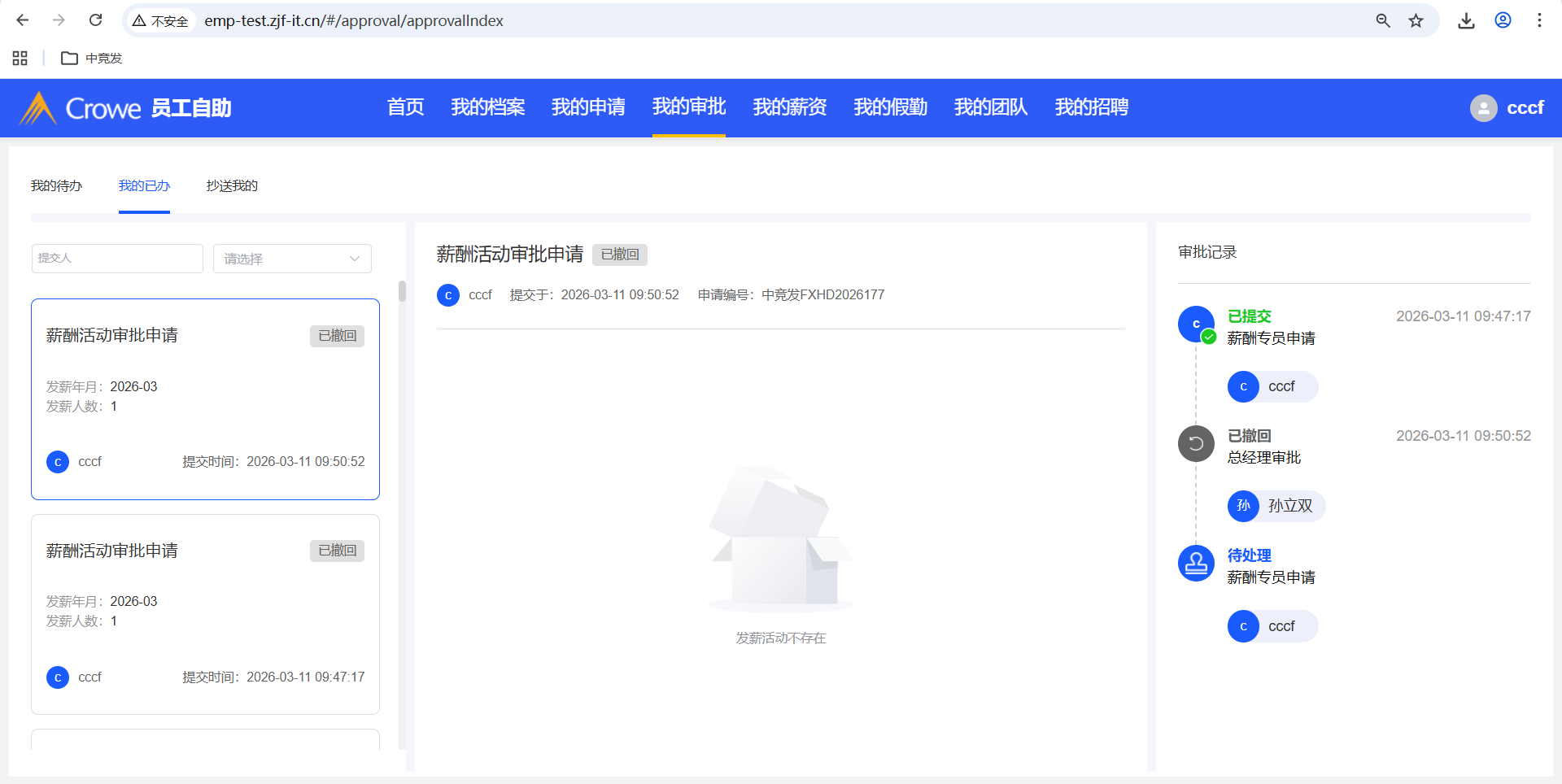Reload the current page
Screen dimensions: 1562x784
(x=95, y=20)
